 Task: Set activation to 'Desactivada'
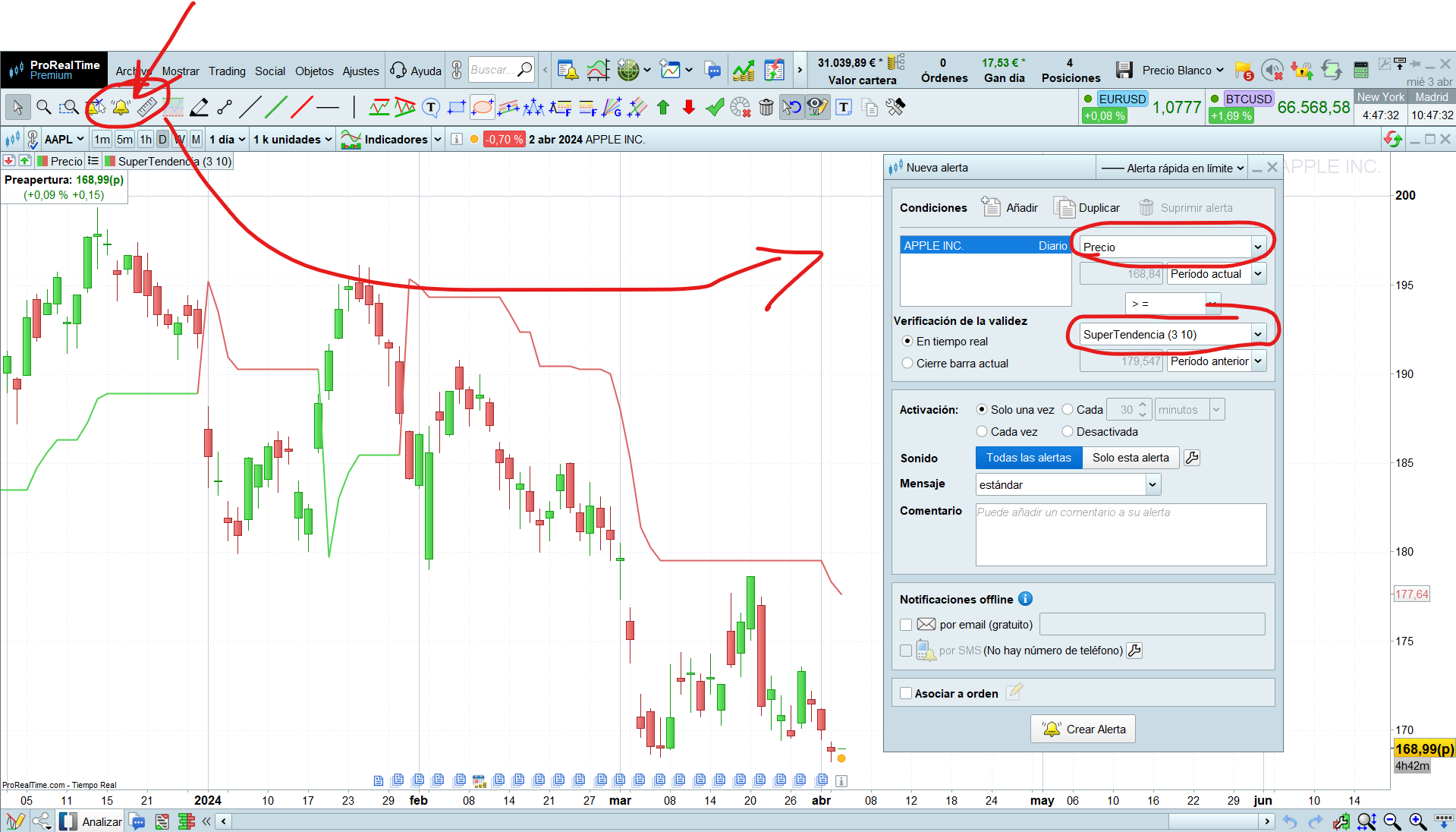tap(1068, 432)
